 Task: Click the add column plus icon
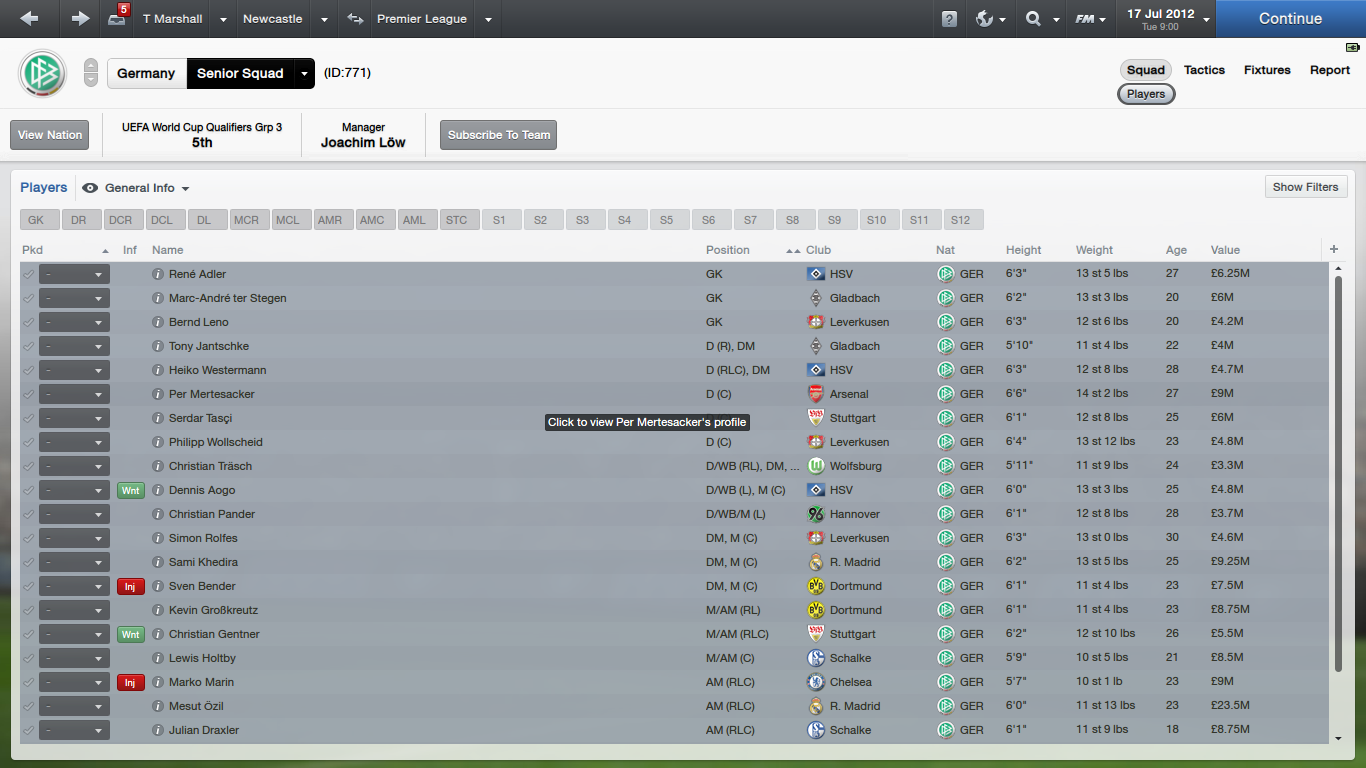pos(1334,250)
